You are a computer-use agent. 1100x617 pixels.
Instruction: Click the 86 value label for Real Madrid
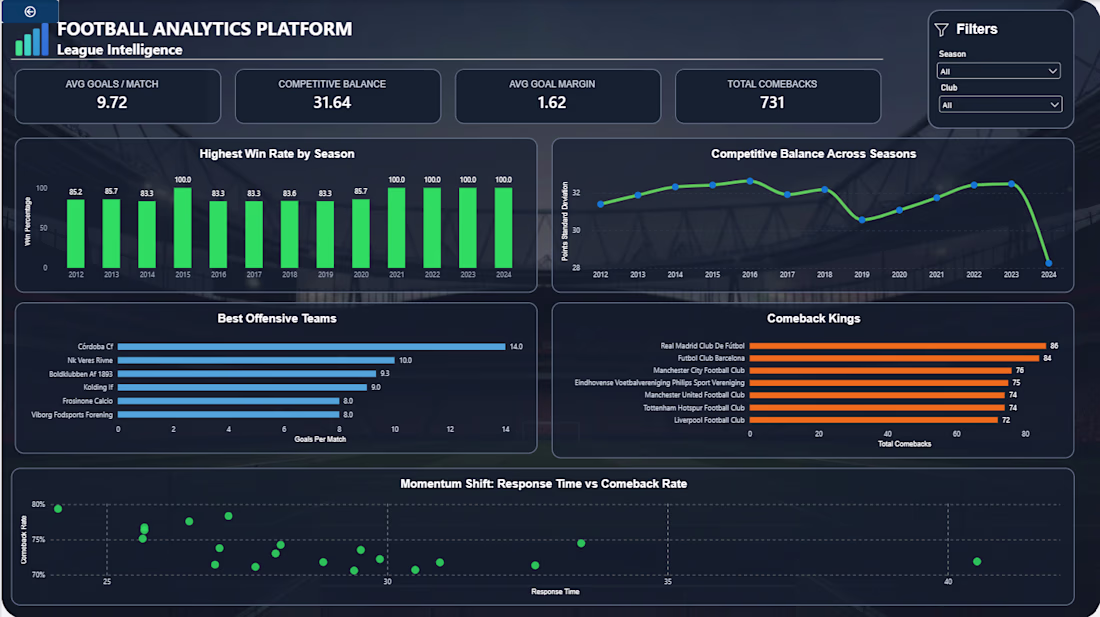coord(1054,346)
